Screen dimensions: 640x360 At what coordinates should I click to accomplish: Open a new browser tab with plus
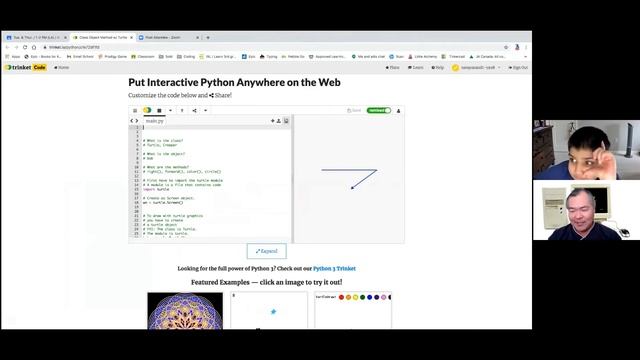pos(208,37)
